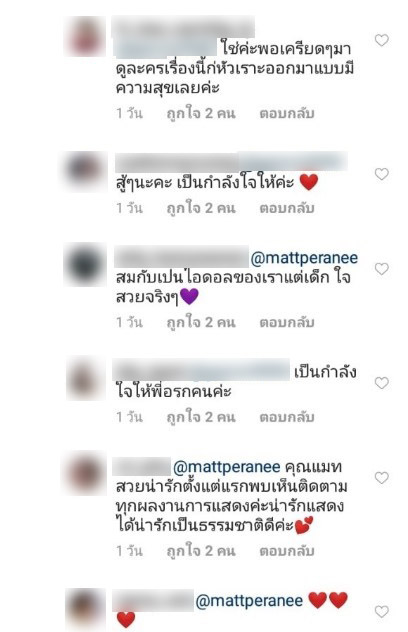
Task: Like the comment about laughing at the drama
Action: 381,40
